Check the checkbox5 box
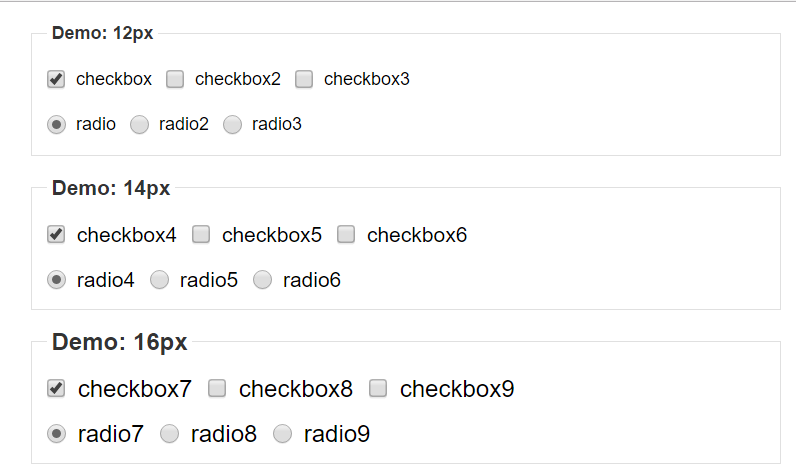796x474 pixels. click(201, 235)
